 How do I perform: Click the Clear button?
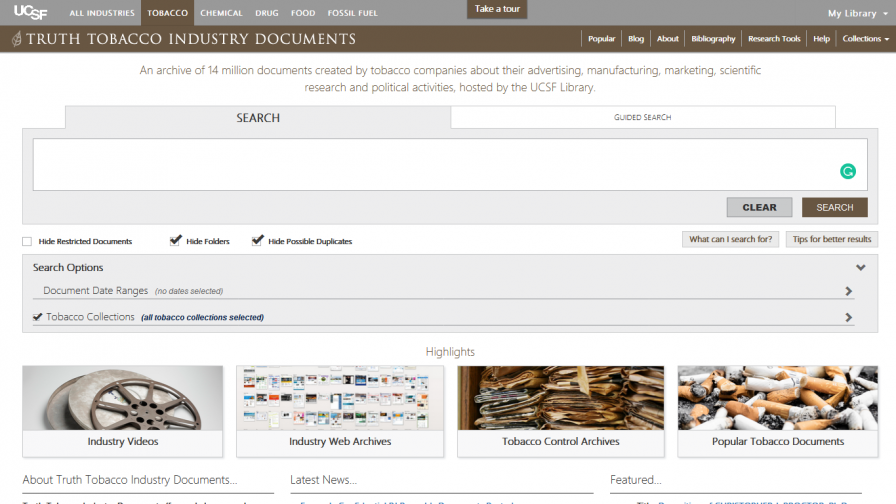click(x=759, y=207)
